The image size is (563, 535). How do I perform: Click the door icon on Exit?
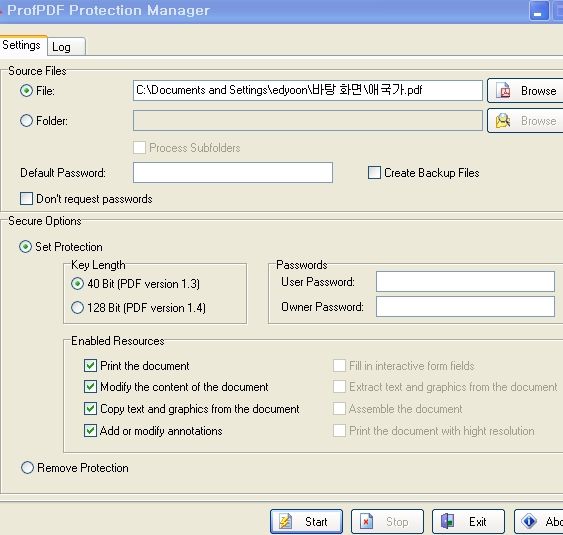[x=447, y=521]
